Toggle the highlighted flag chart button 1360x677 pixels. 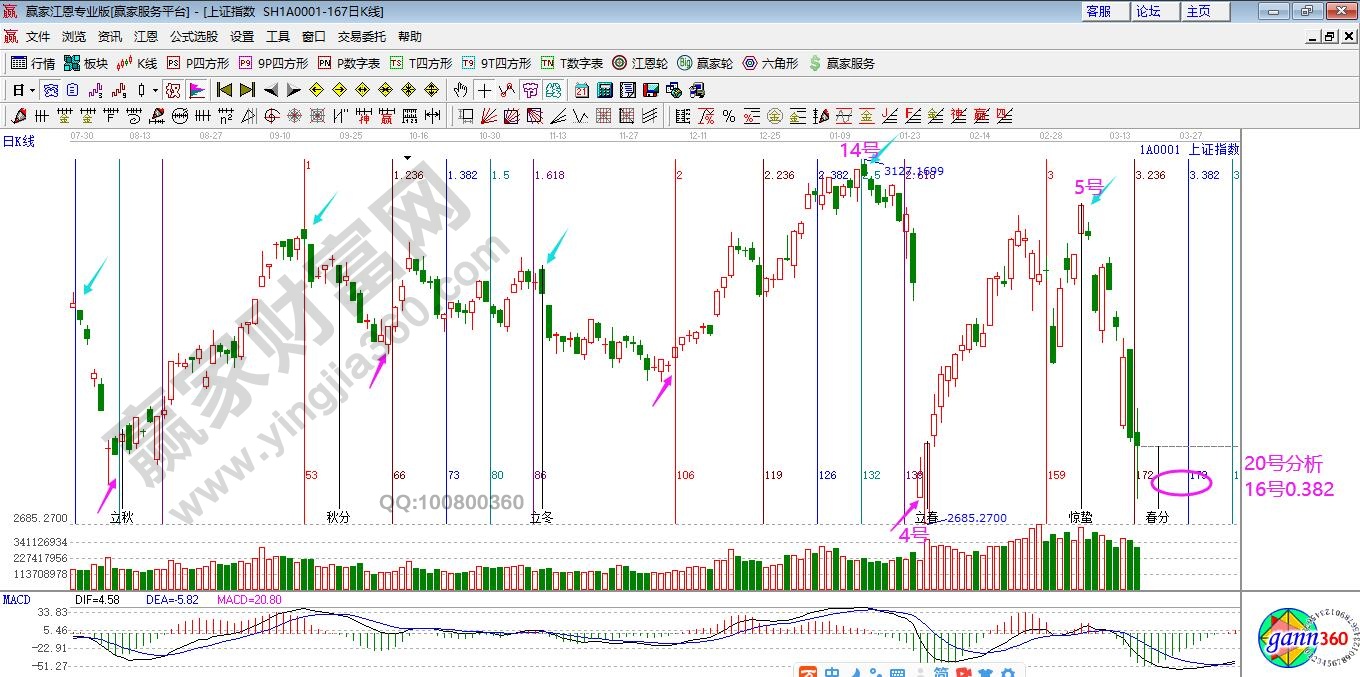[x=196, y=90]
